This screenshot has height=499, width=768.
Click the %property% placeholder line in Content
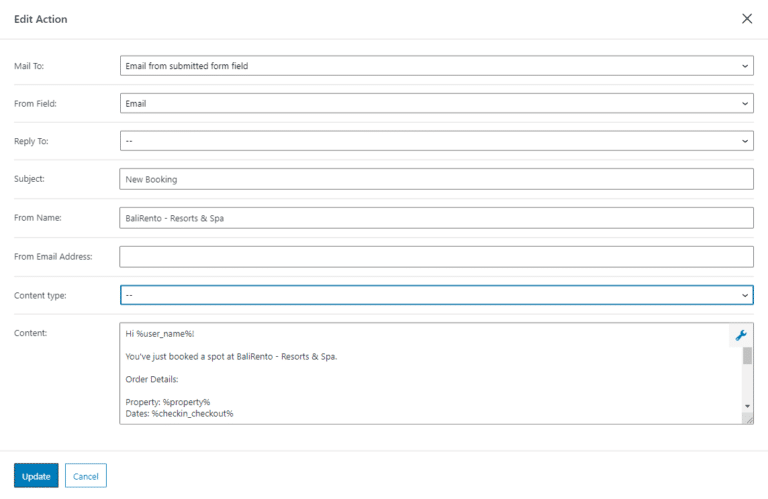168,401
